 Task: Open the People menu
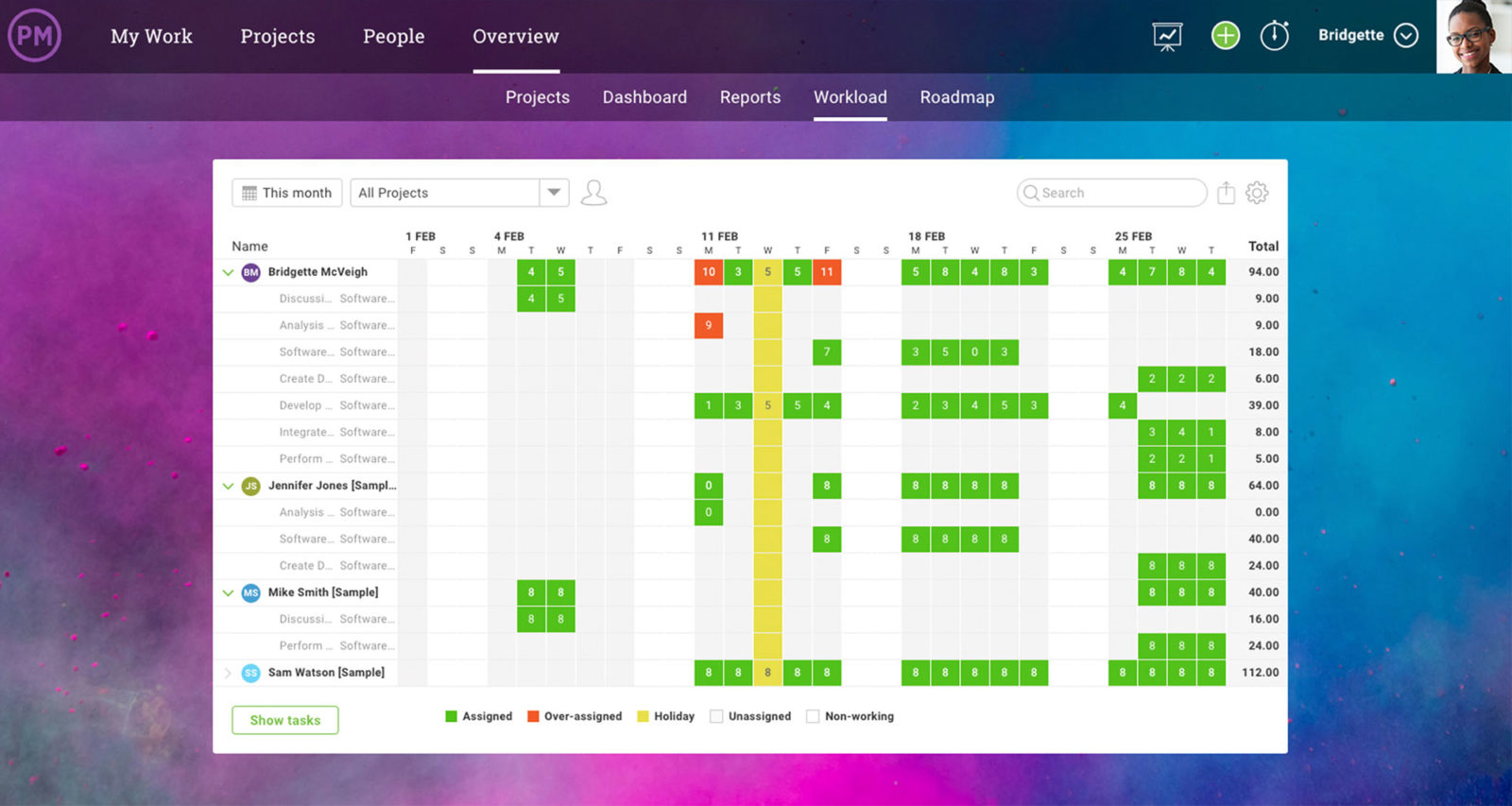[394, 36]
